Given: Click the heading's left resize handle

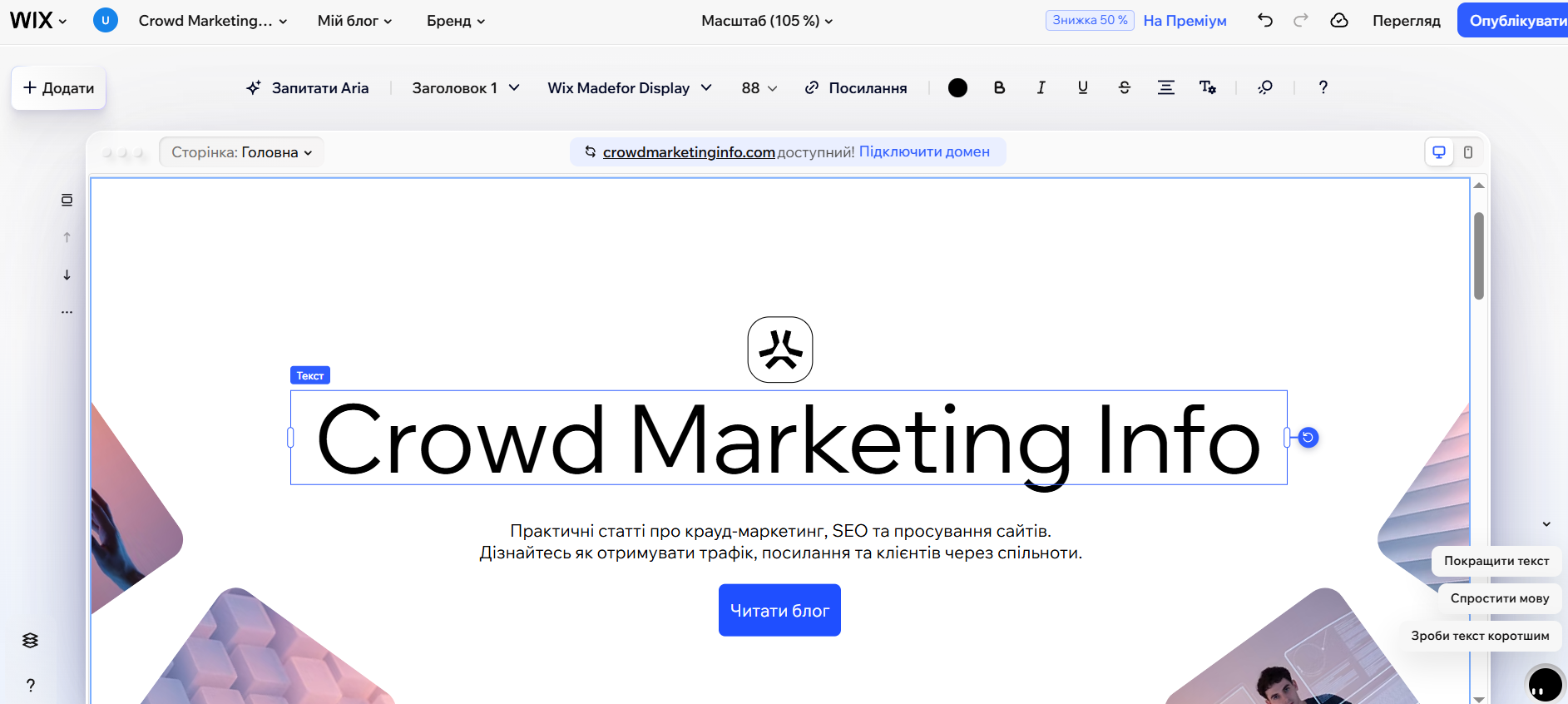Looking at the screenshot, I should 290,438.
